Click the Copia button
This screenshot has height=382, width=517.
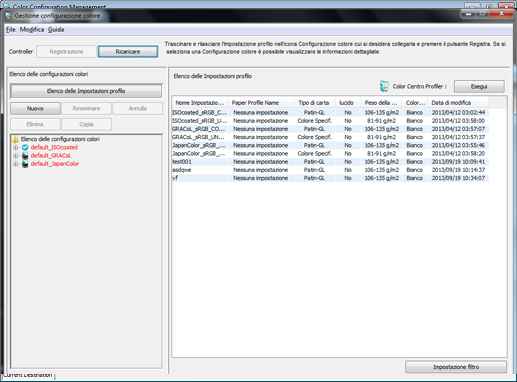[86, 124]
